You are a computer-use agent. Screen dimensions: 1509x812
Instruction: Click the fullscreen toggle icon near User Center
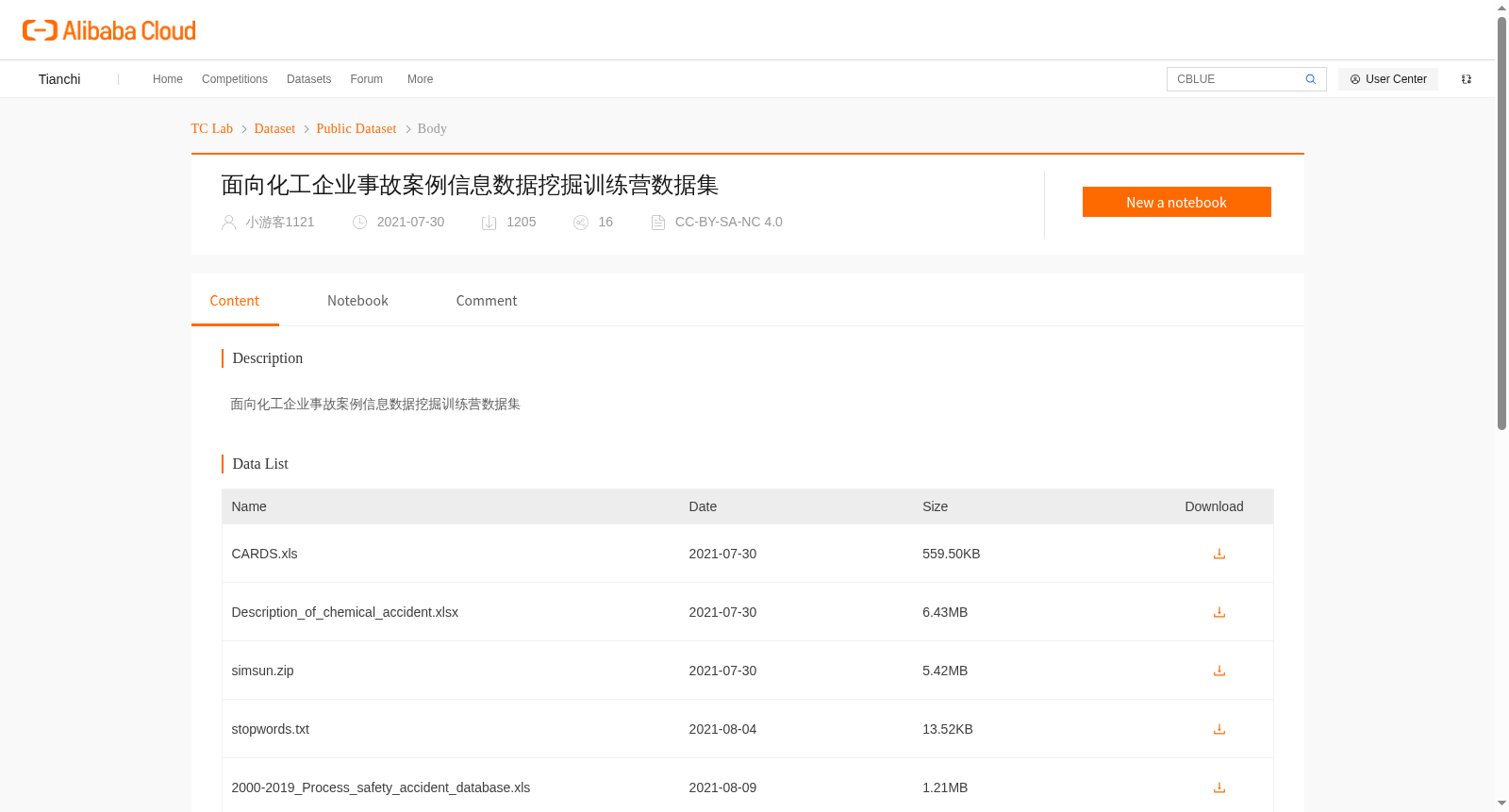coord(1467,79)
